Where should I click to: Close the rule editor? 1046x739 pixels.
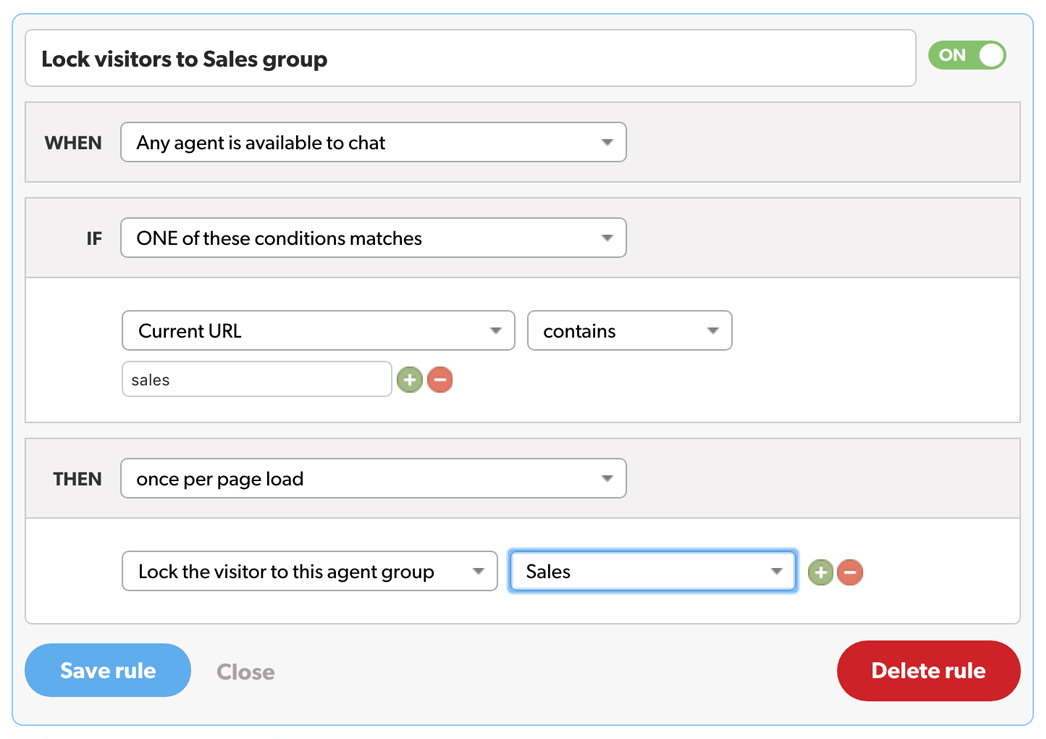click(245, 671)
